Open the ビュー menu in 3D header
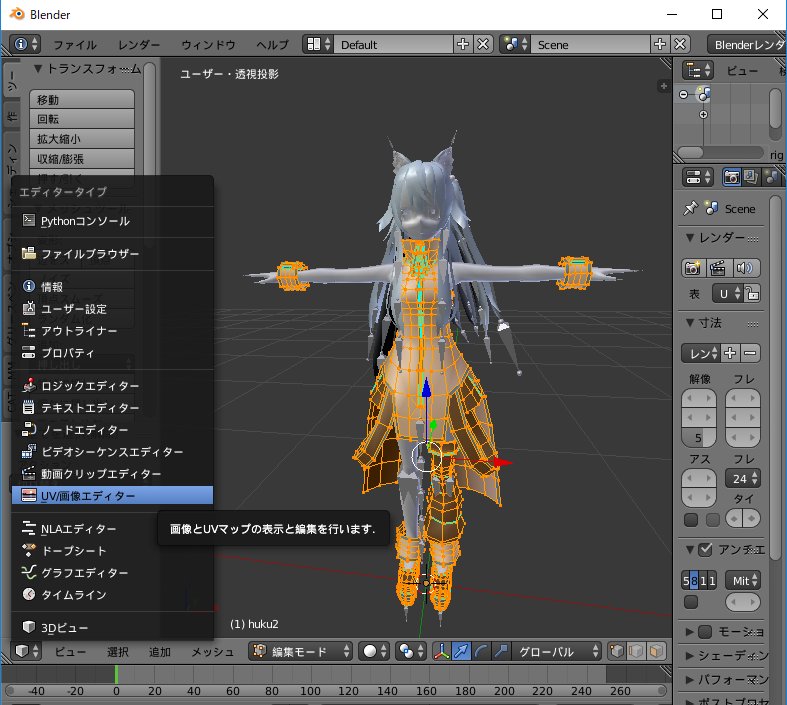This screenshot has width=787, height=705. 70,652
